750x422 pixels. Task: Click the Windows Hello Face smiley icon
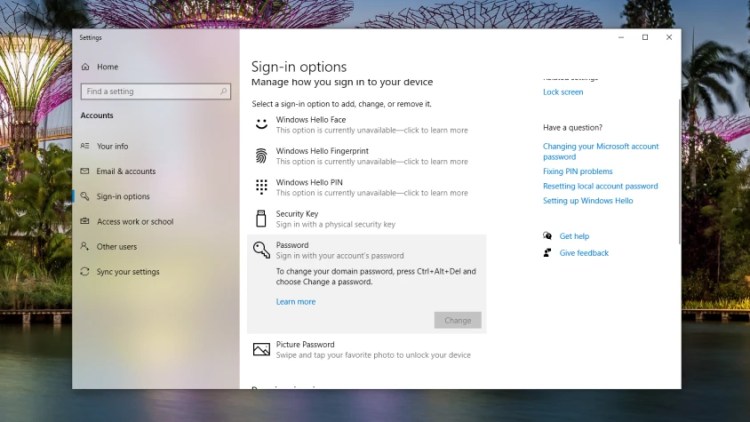point(261,124)
